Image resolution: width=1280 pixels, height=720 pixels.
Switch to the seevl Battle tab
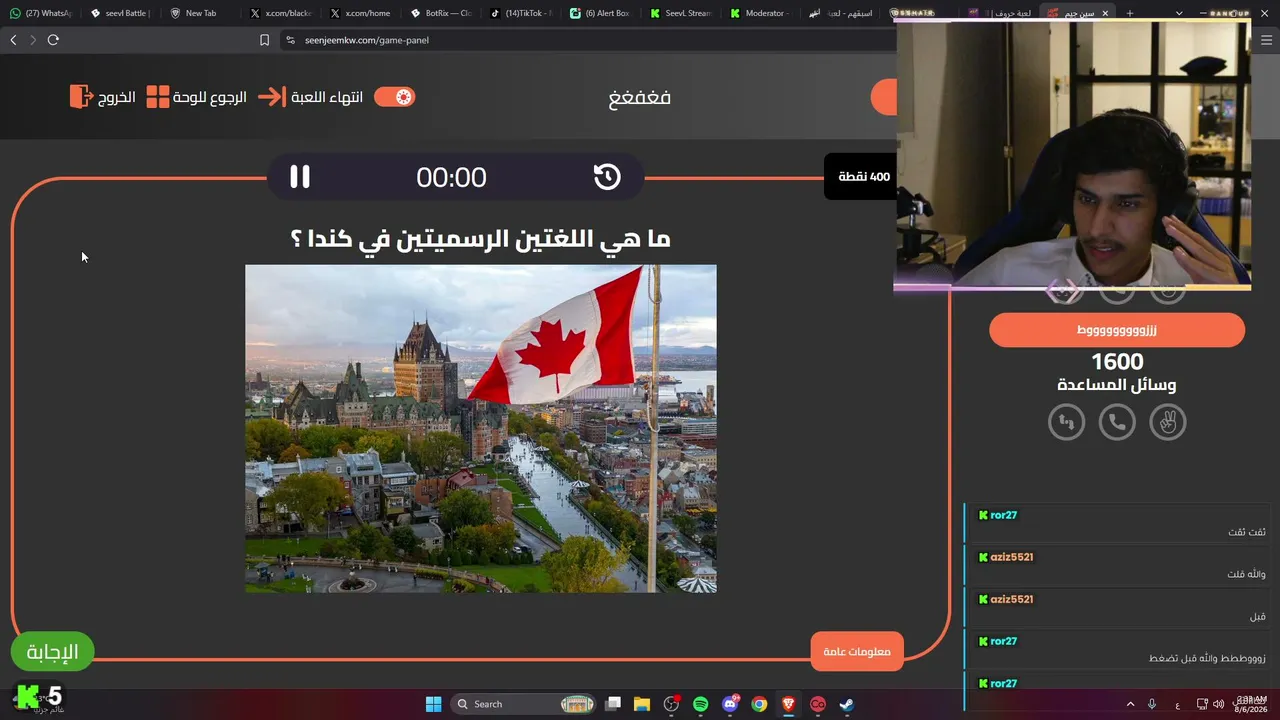click(120, 13)
